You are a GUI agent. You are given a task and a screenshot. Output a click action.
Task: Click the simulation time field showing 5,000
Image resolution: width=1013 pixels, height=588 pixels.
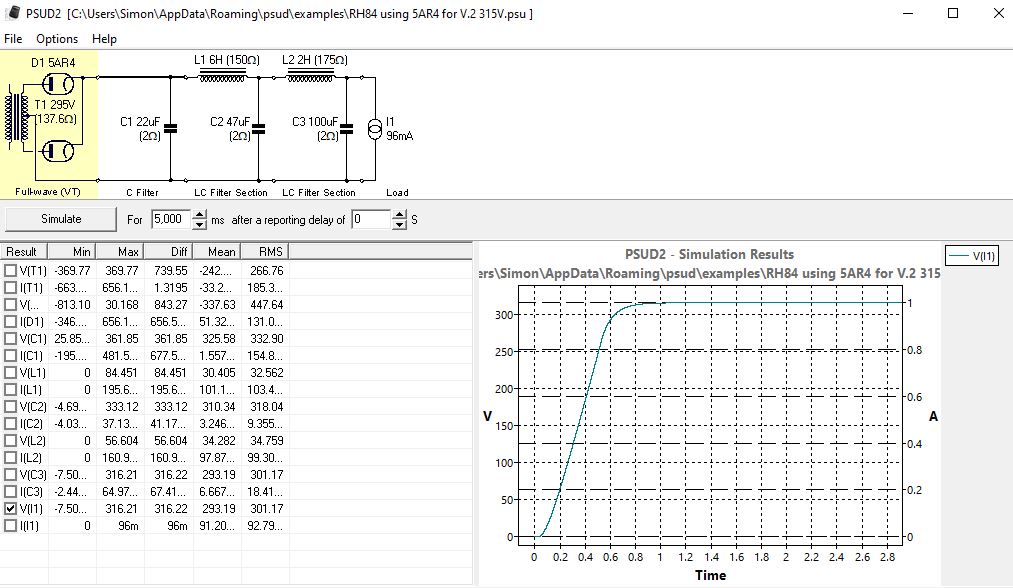point(171,219)
